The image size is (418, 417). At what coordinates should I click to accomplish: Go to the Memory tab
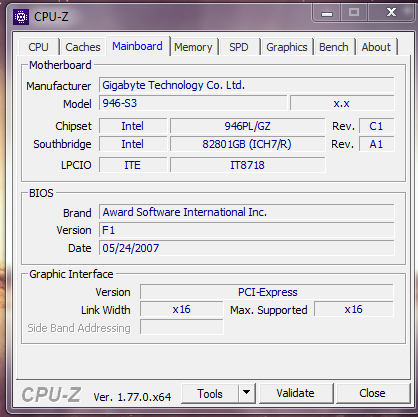(193, 47)
